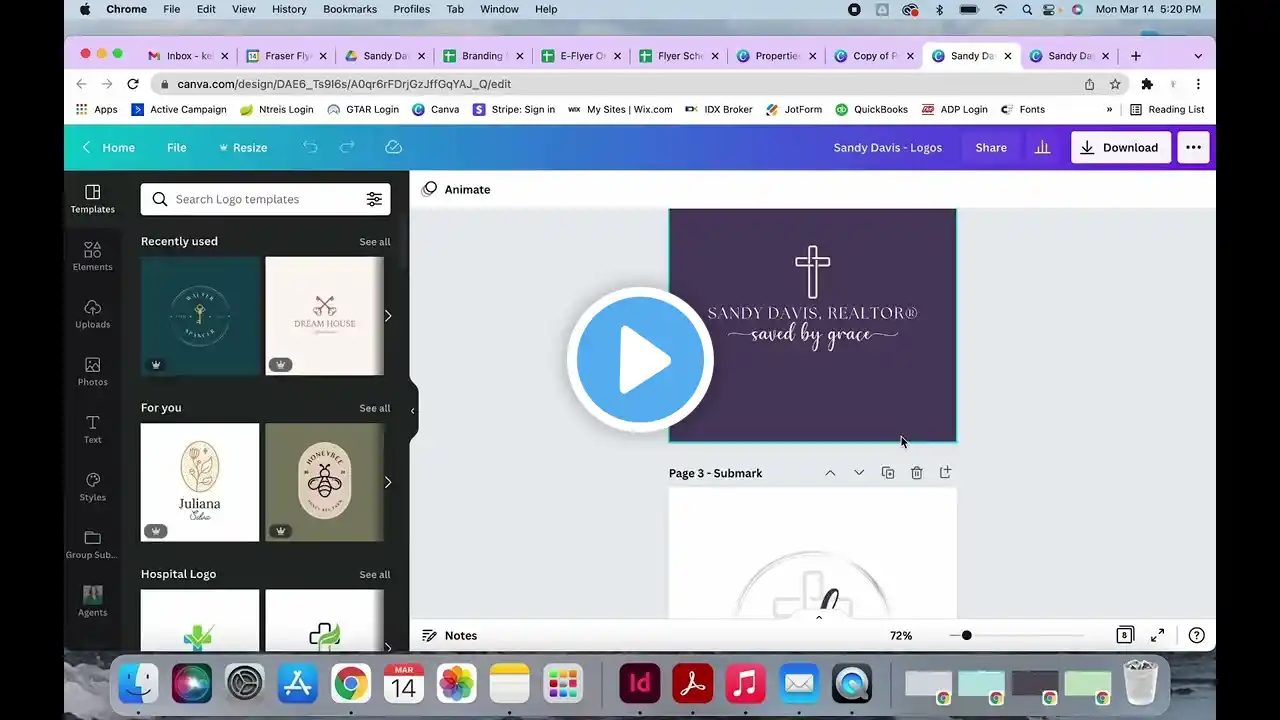
Task: Open the Photos sidebar panel
Action: [x=92, y=372]
